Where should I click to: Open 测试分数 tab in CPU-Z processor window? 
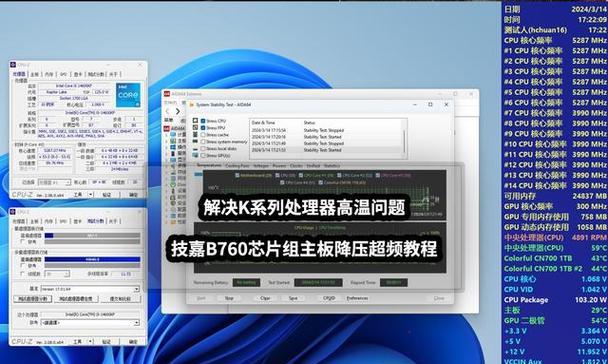pyautogui.click(x=96, y=74)
